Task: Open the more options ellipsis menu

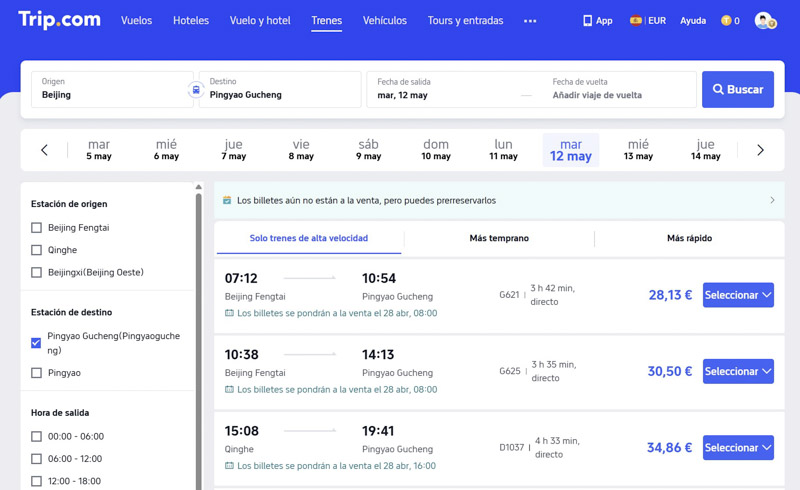Action: (530, 21)
